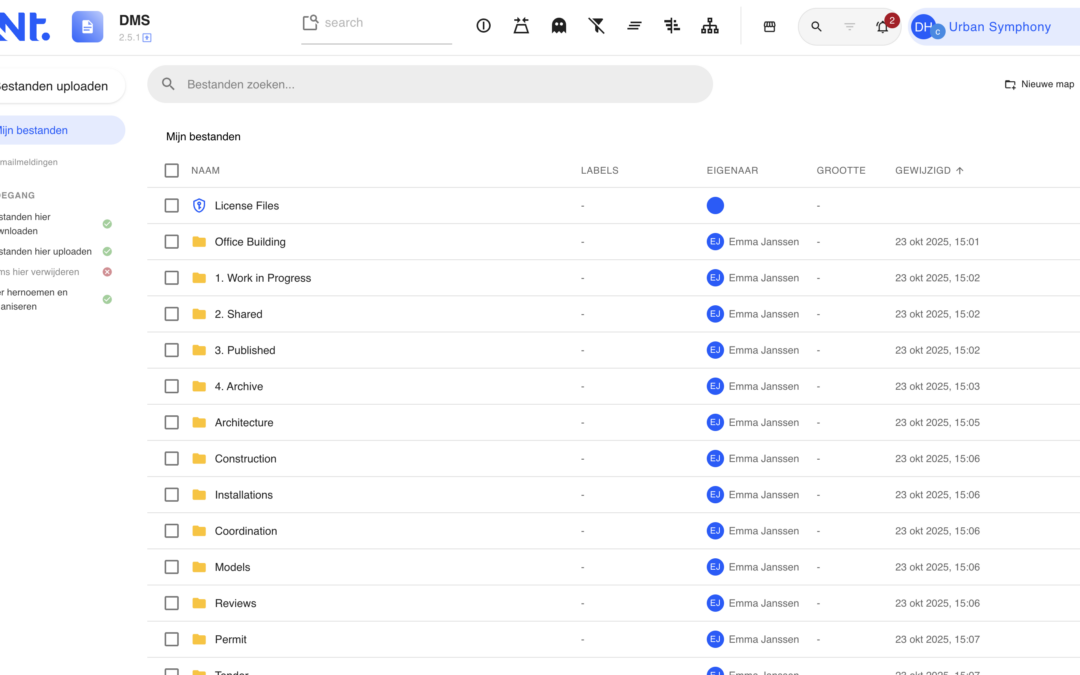Tick the 3. Published folder checkbox
Viewport: 1080px width, 675px height.
[x=172, y=350]
